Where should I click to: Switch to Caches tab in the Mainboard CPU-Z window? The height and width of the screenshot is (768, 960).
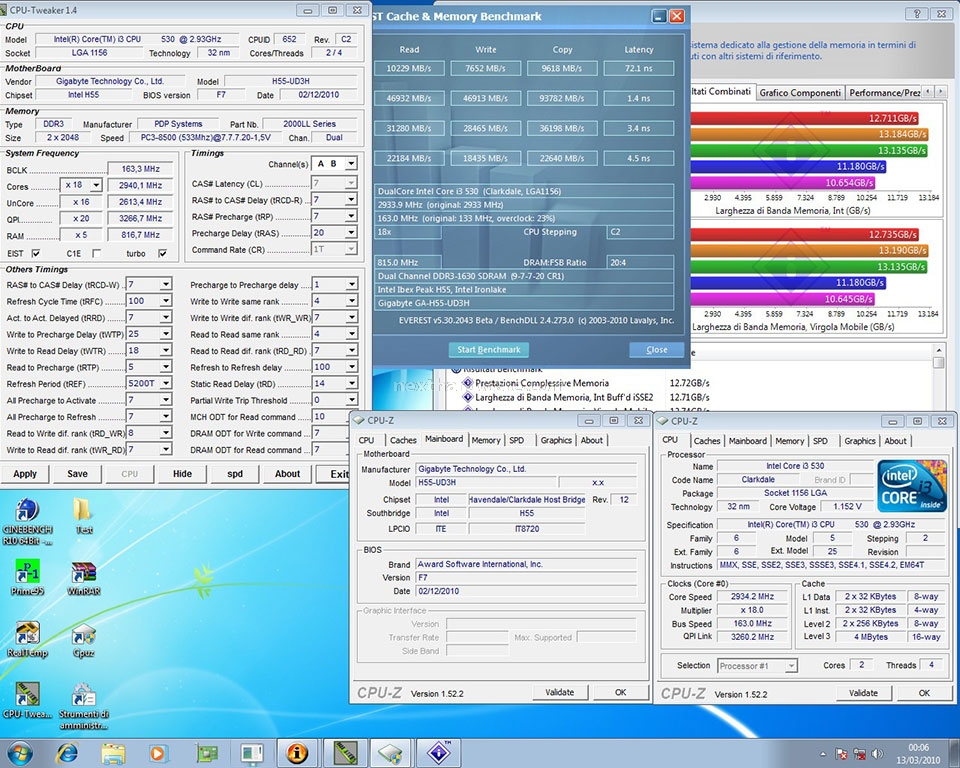[x=403, y=440]
